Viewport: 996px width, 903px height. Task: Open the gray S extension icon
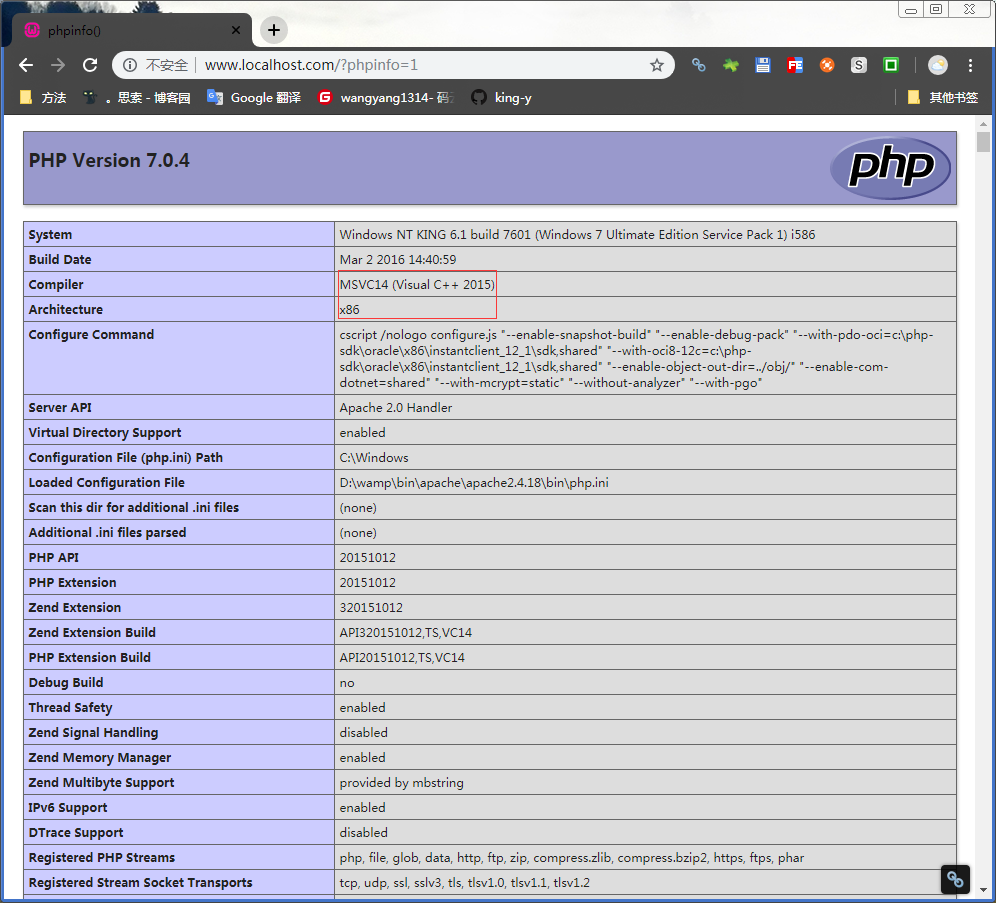pyautogui.click(x=859, y=64)
